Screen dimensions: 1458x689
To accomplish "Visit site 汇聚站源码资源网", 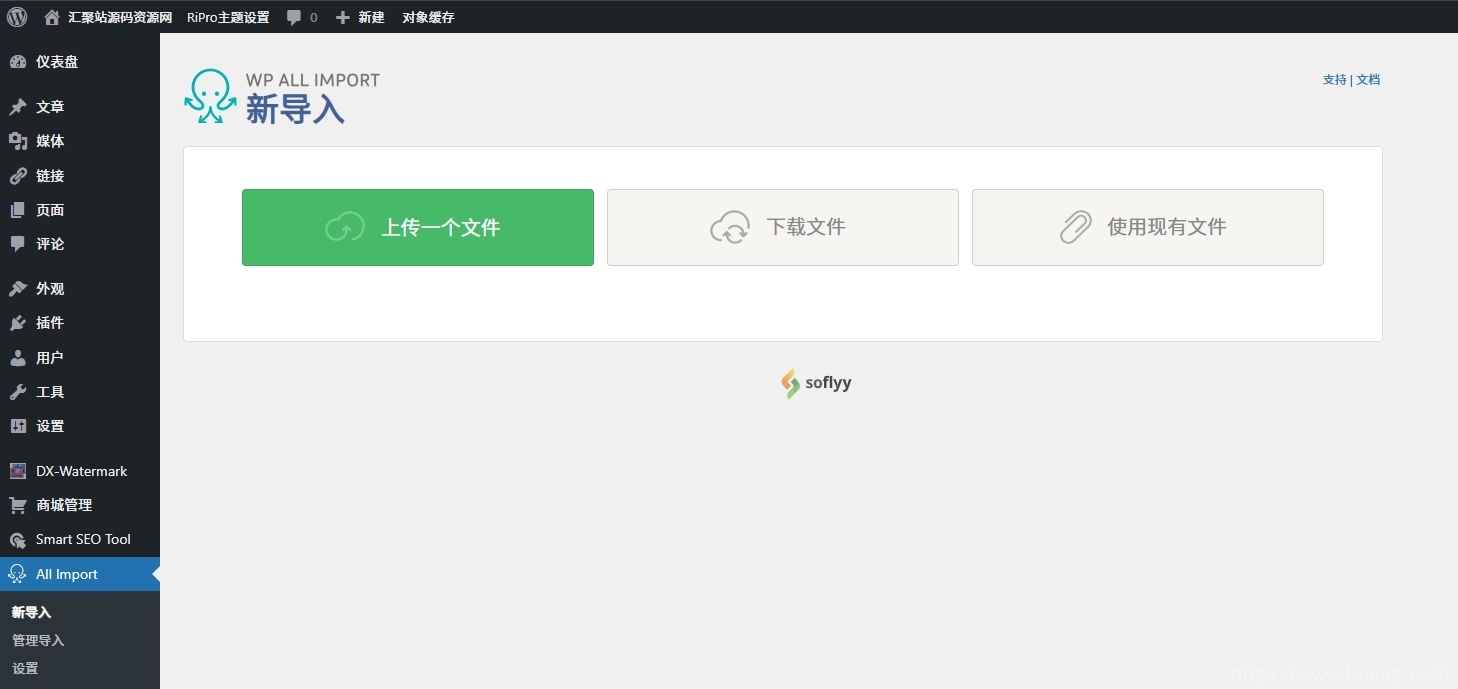I will point(120,17).
